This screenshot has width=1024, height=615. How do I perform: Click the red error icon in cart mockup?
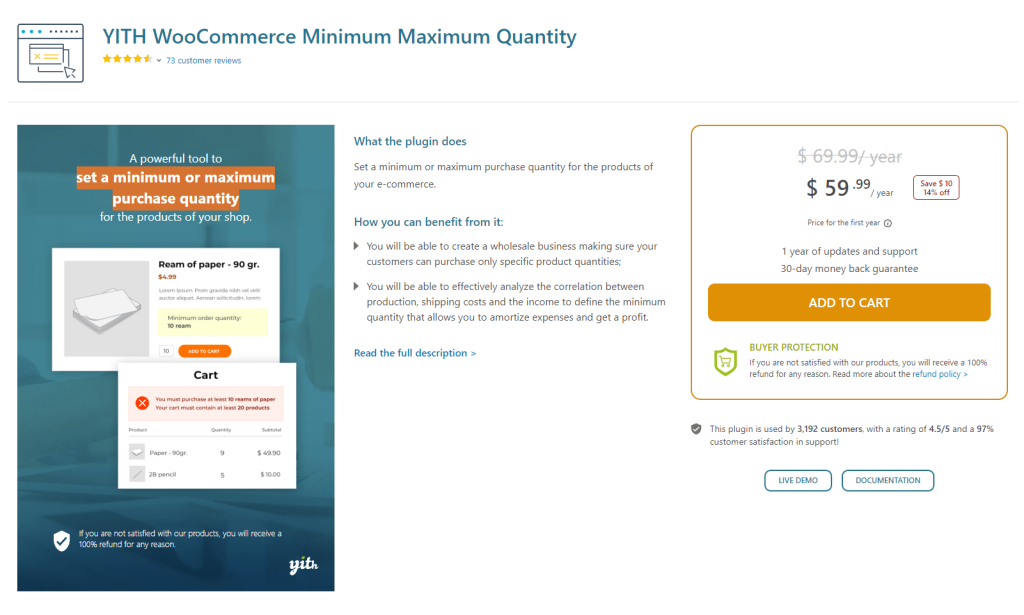pos(142,403)
